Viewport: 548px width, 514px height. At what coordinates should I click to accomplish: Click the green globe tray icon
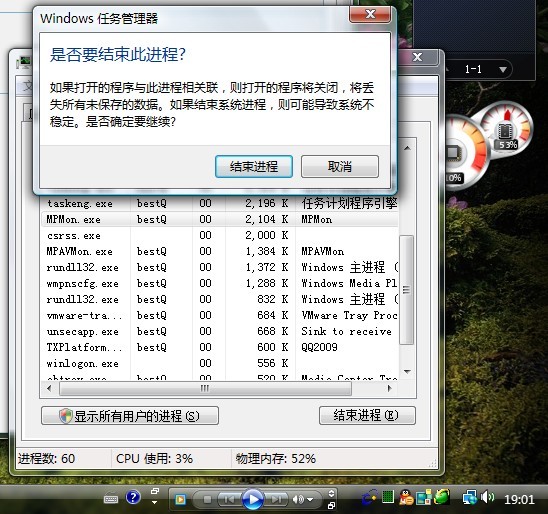(441, 497)
